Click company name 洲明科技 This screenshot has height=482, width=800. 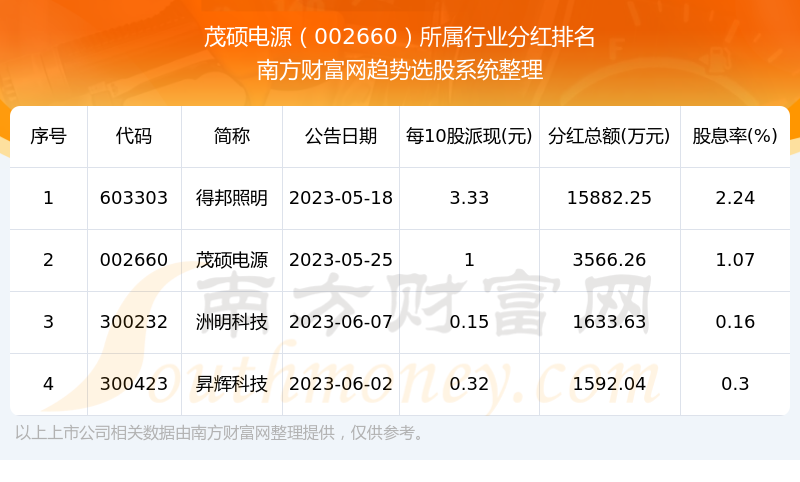[232, 322]
